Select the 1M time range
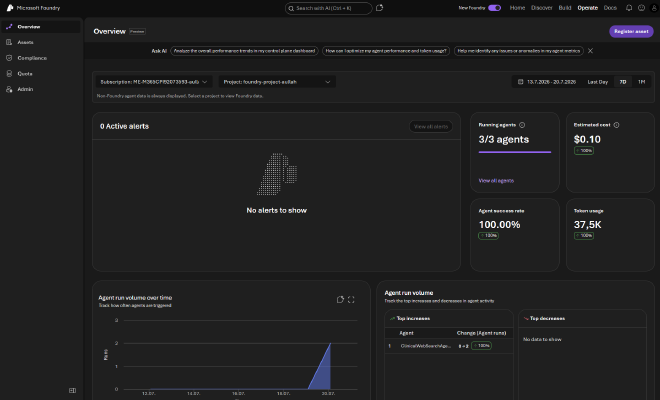This screenshot has height=400, width=660. tap(641, 82)
